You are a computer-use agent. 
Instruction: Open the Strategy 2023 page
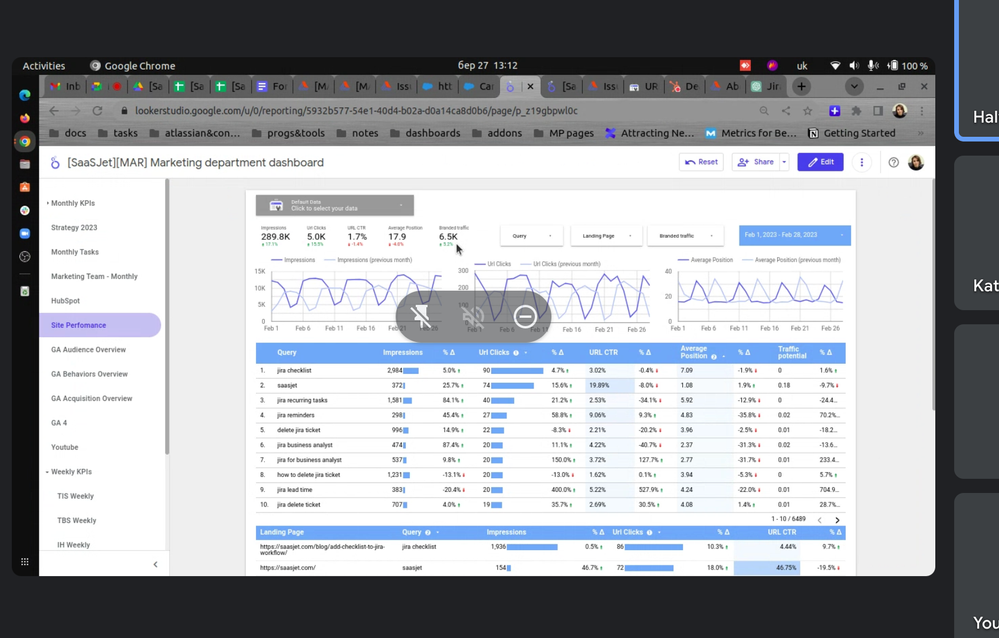(74, 228)
